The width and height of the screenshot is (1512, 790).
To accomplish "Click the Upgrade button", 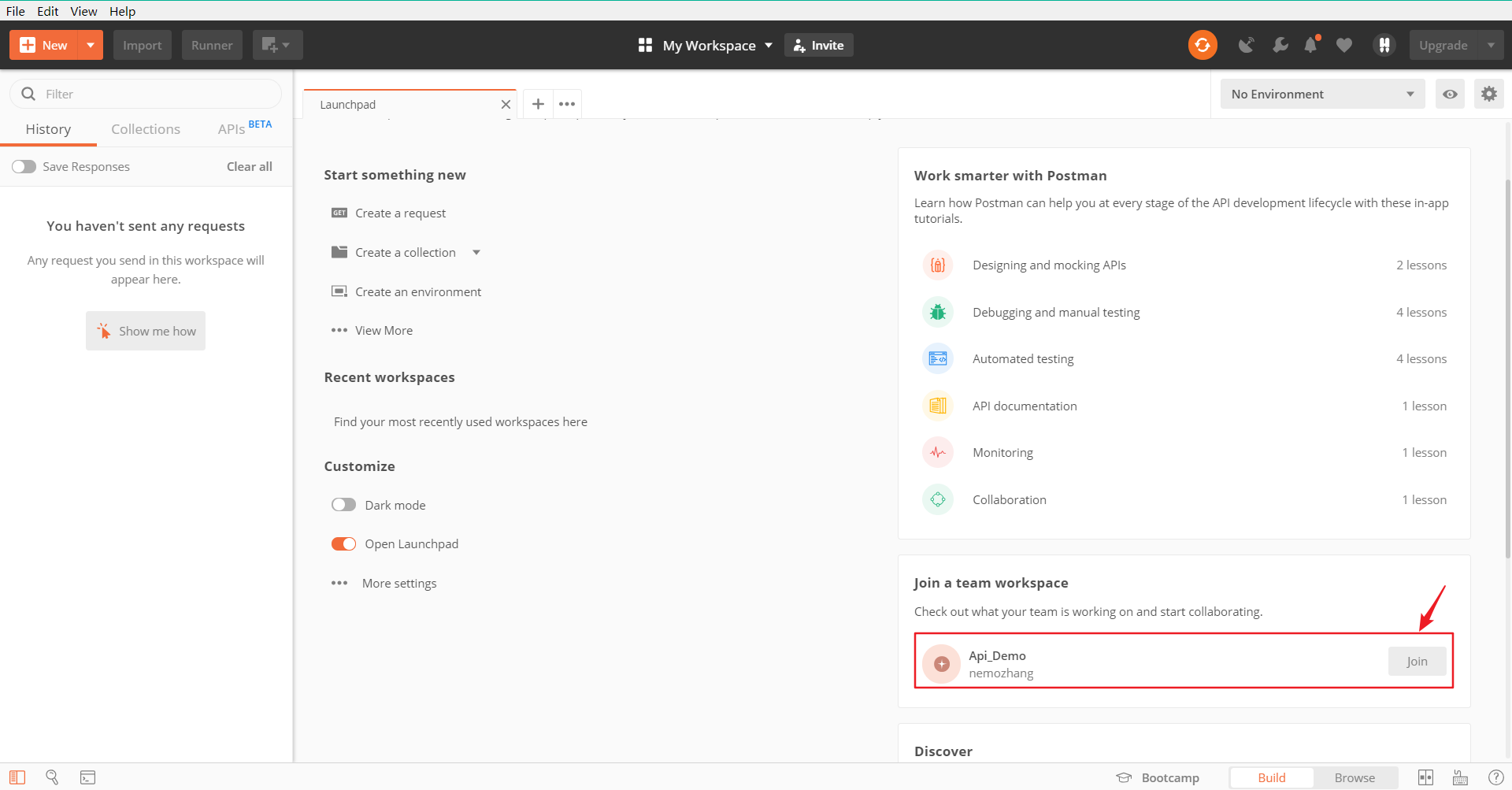I will point(1443,45).
